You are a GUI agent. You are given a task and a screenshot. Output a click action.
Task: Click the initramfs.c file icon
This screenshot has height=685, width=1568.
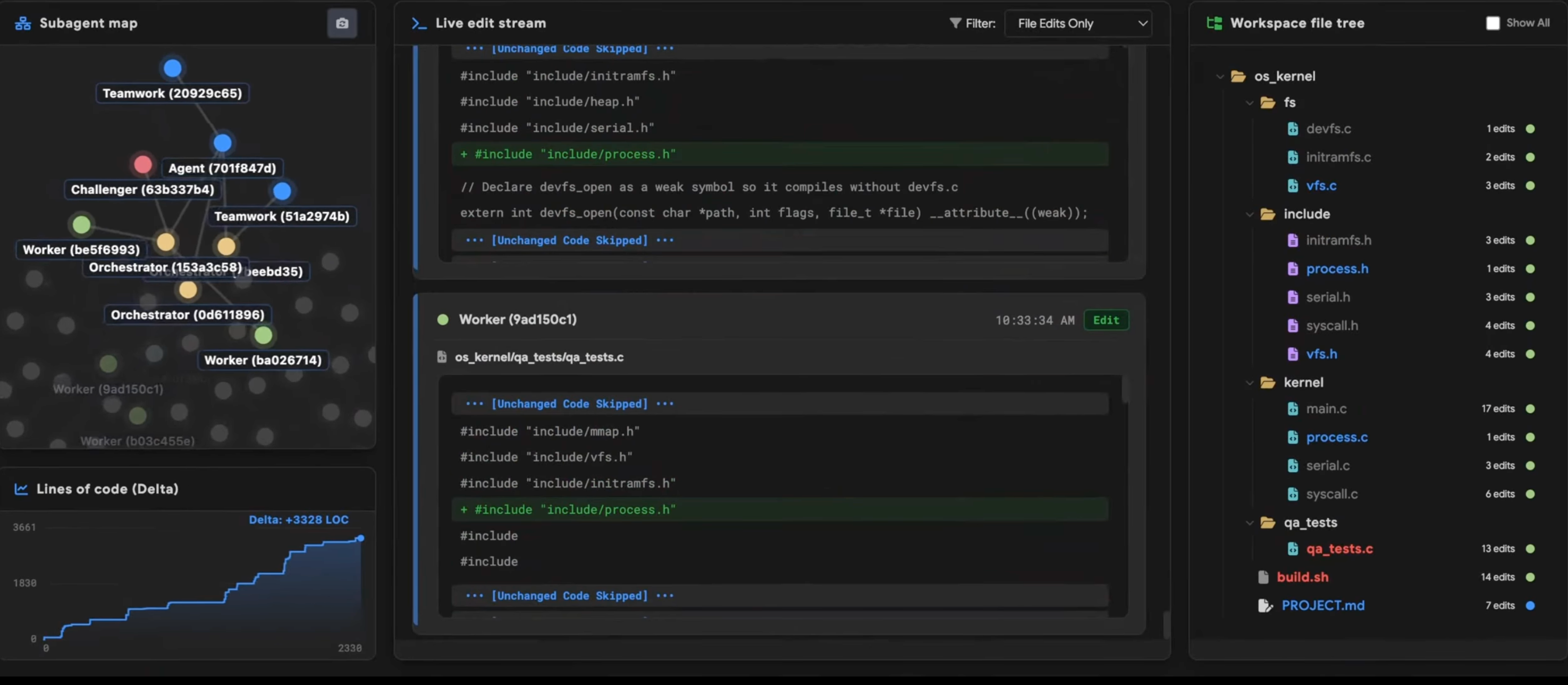1293,157
